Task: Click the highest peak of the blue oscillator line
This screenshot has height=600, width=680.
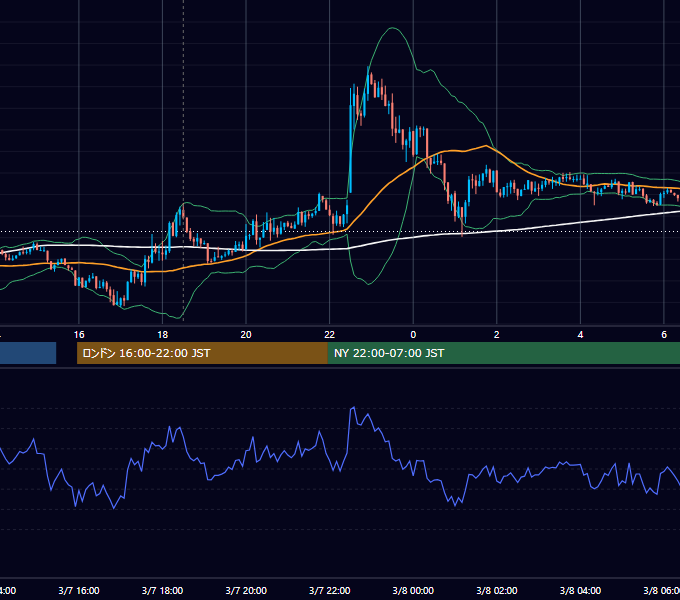Action: click(353, 408)
